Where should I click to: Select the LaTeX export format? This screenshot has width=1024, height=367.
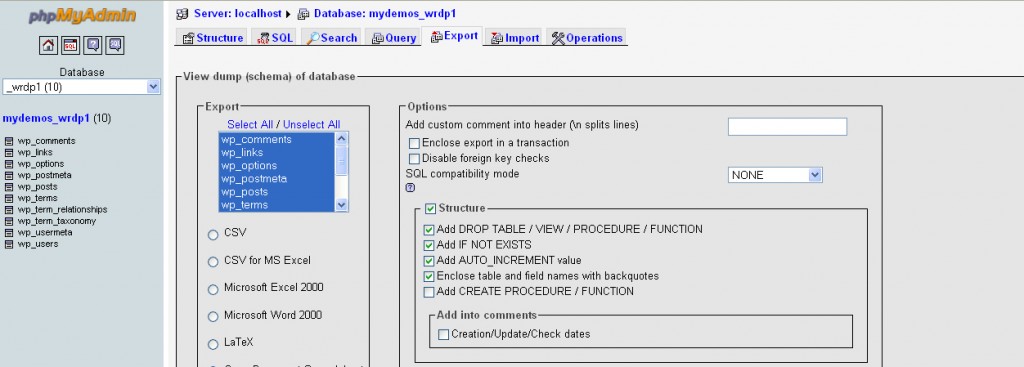213,344
